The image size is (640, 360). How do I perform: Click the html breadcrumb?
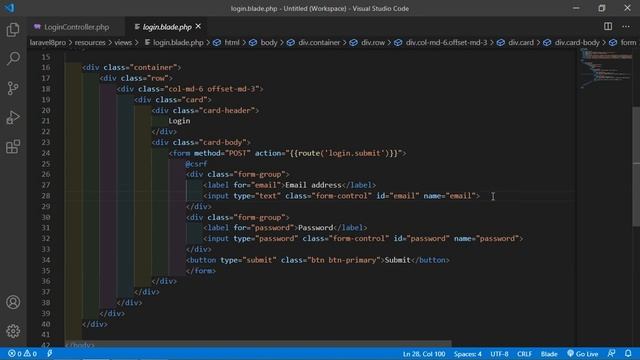tap(227, 42)
